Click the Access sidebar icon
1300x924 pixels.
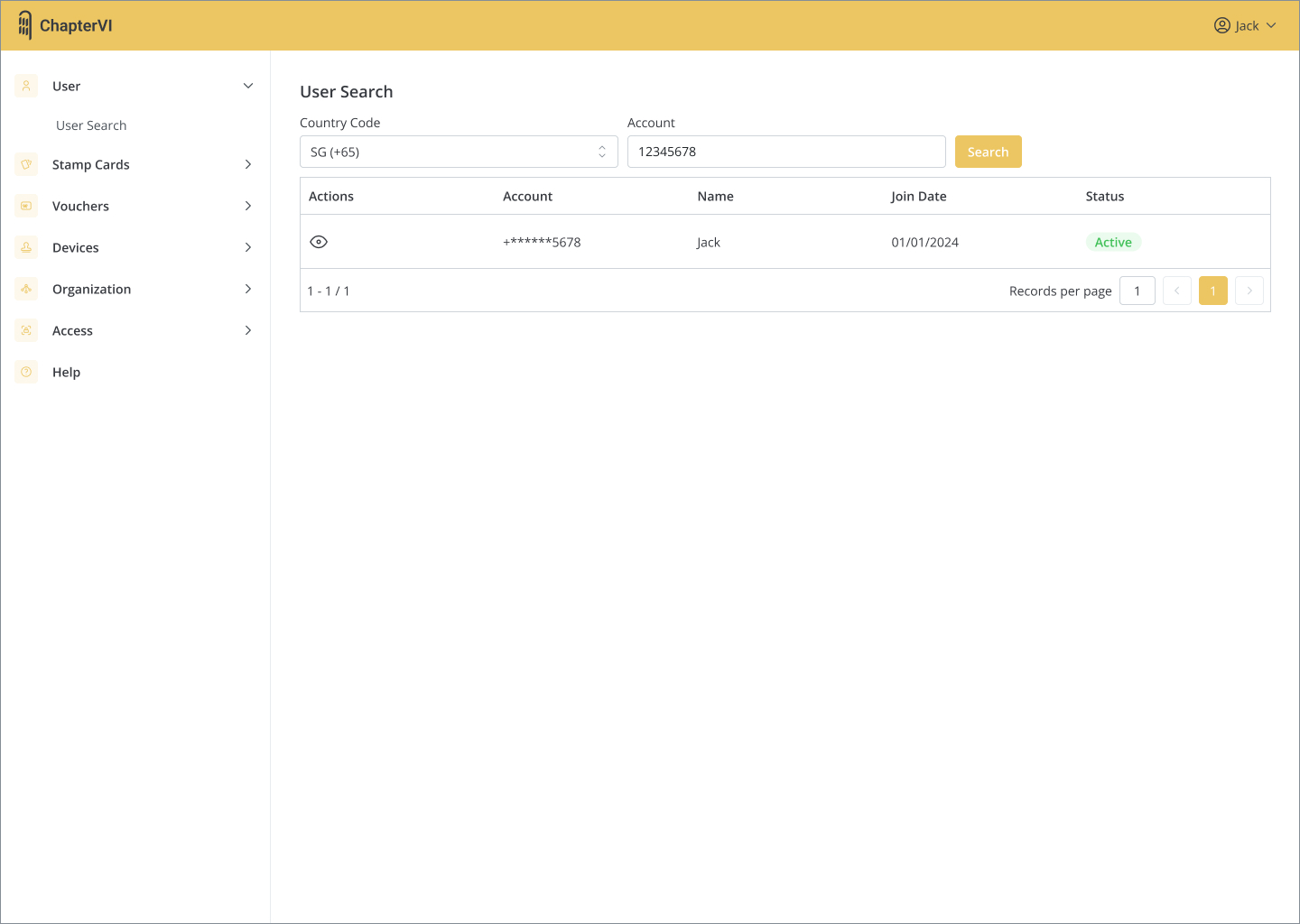pyautogui.click(x=26, y=330)
